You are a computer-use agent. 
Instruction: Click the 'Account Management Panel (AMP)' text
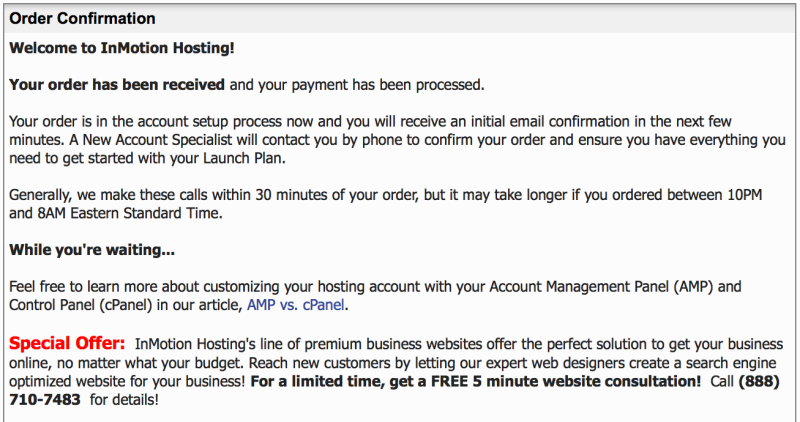(x=602, y=287)
